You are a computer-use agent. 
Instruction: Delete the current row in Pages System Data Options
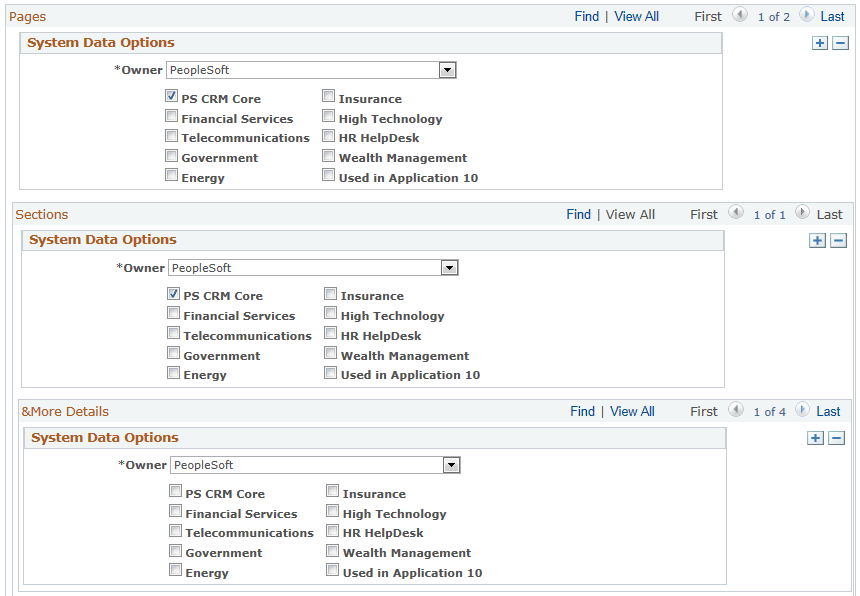click(839, 43)
